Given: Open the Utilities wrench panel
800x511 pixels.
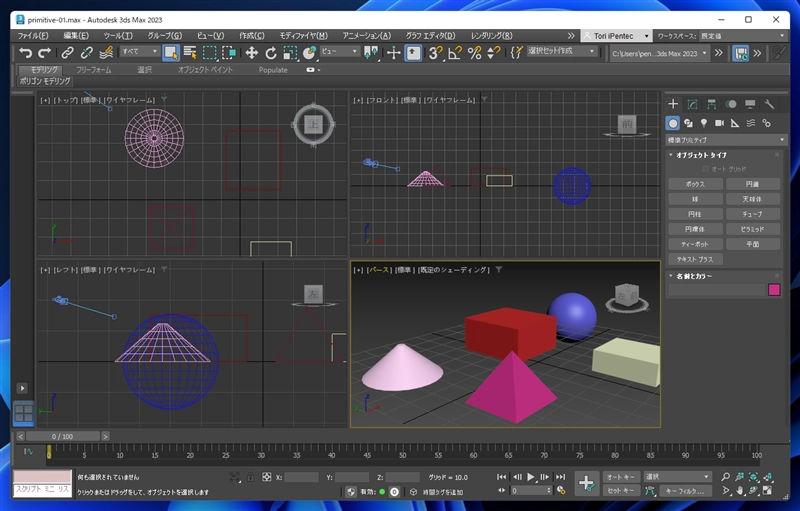Looking at the screenshot, I should click(769, 104).
